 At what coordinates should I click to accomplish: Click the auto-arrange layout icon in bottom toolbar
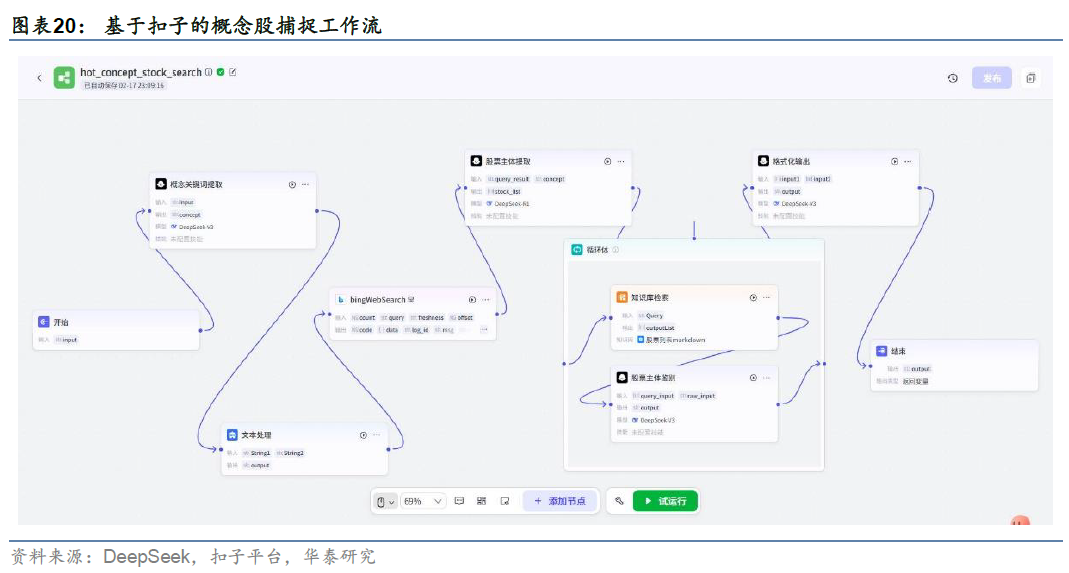481,501
